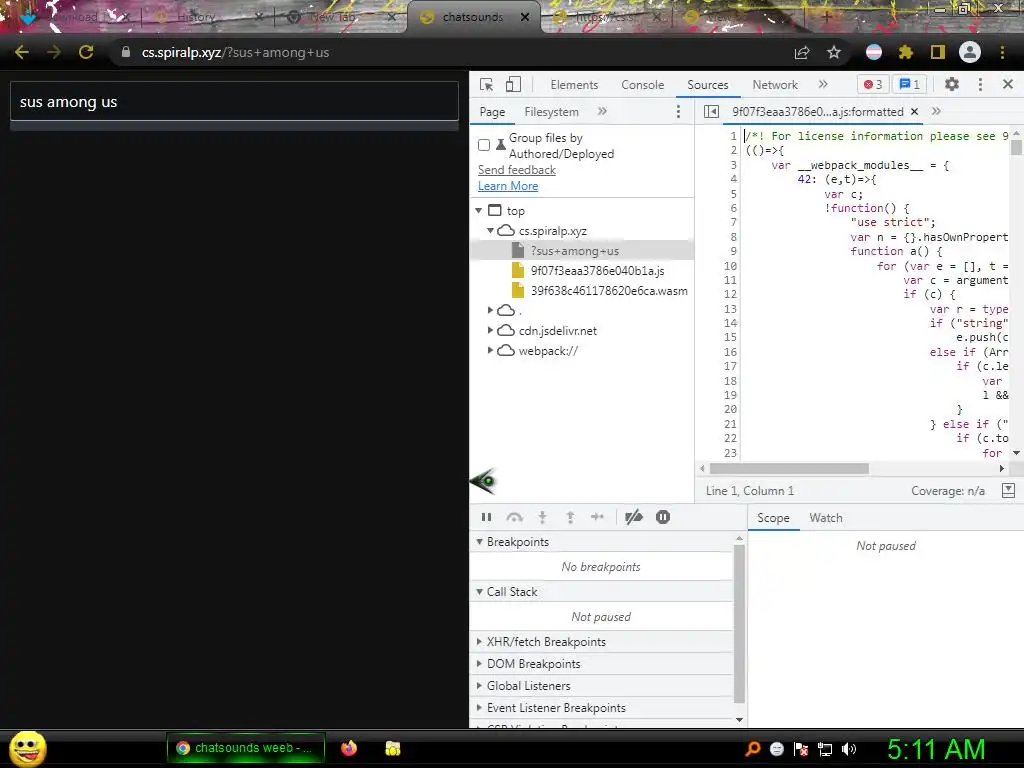Click the red errors counter badge
The width and height of the screenshot is (1024, 768).
pyautogui.click(x=872, y=84)
